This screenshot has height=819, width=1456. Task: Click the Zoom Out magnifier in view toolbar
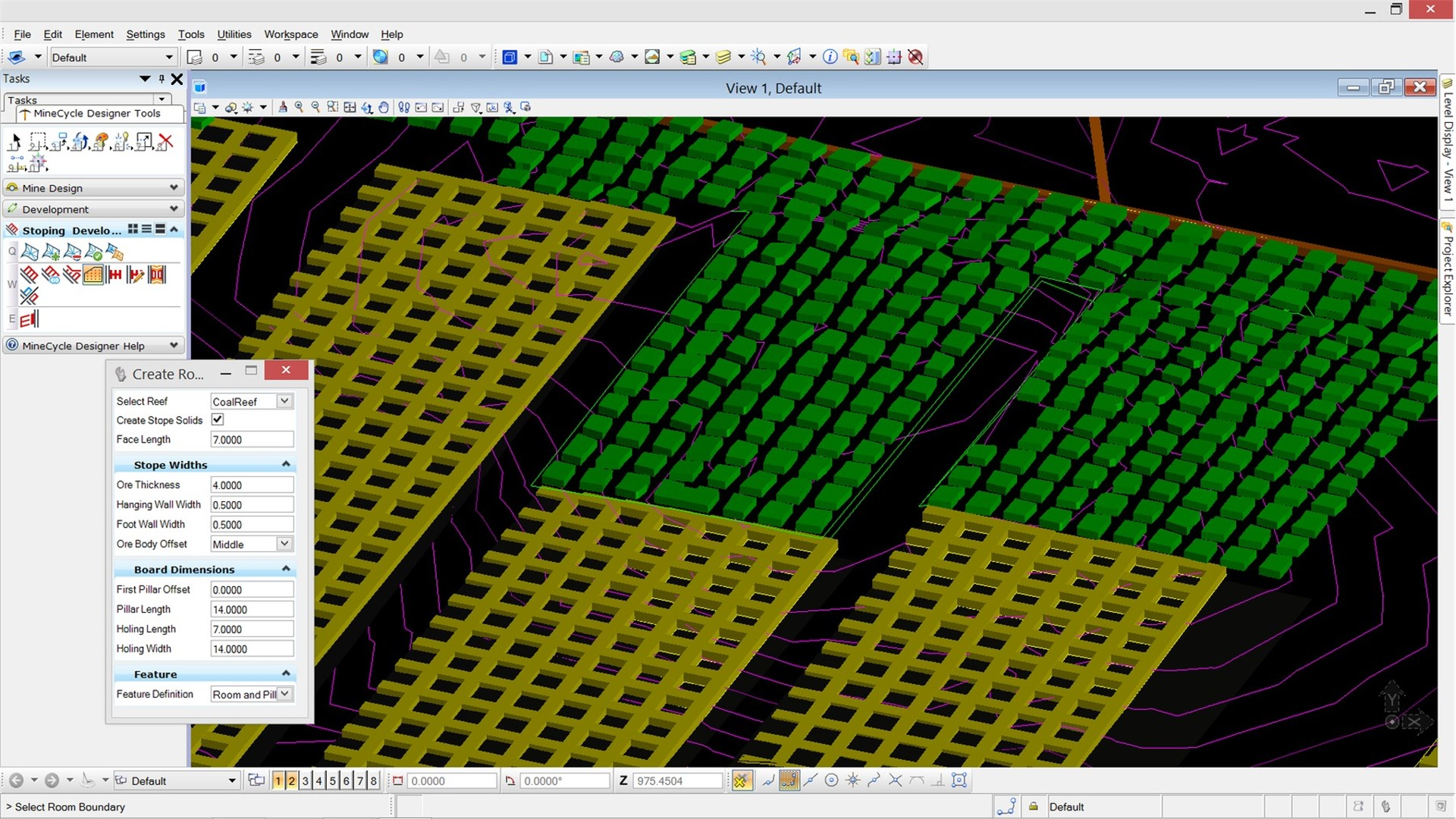pos(315,108)
